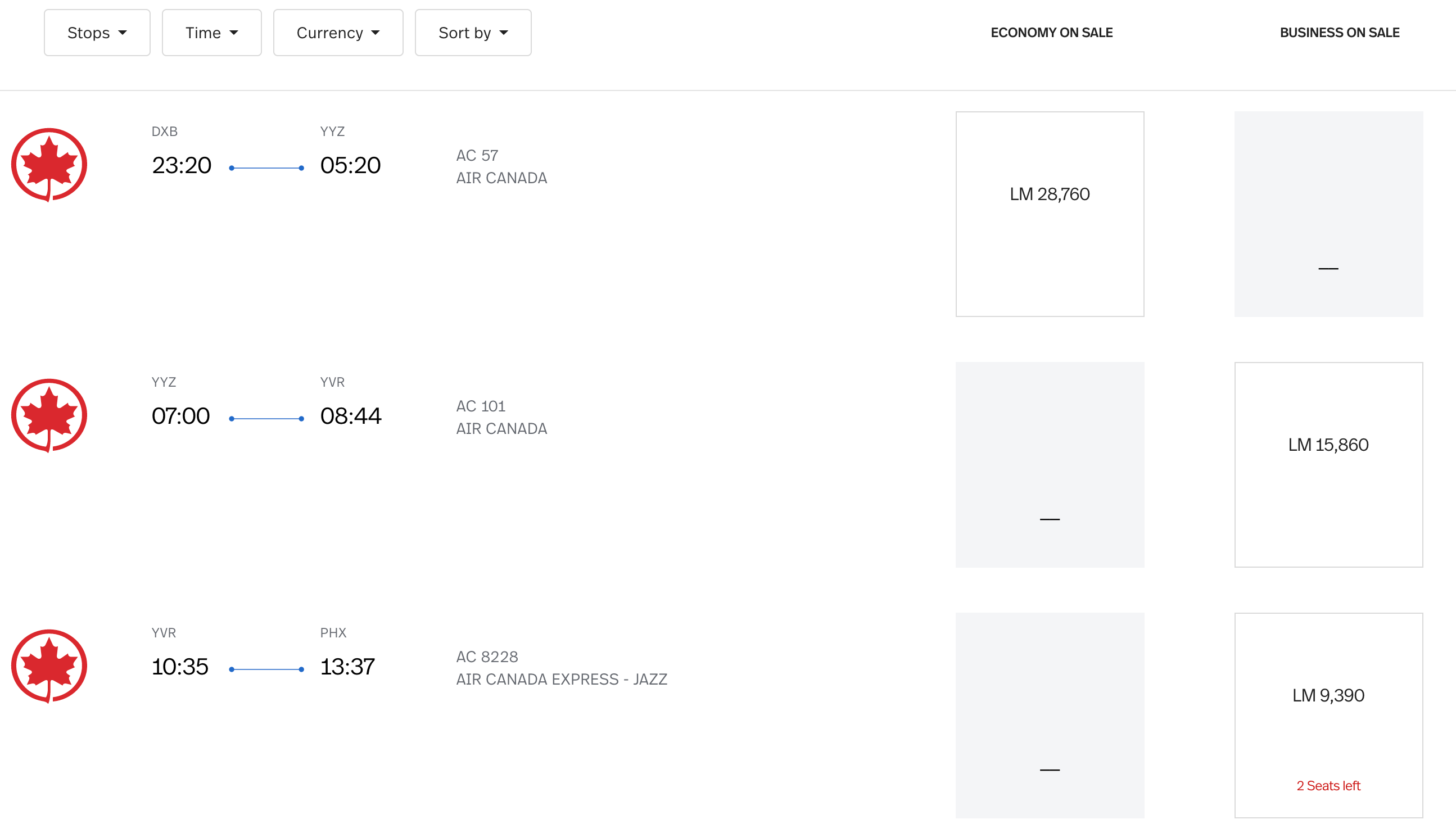Click the Air Canada logo for flight AC 8228
1456x824 pixels.
coord(49,666)
